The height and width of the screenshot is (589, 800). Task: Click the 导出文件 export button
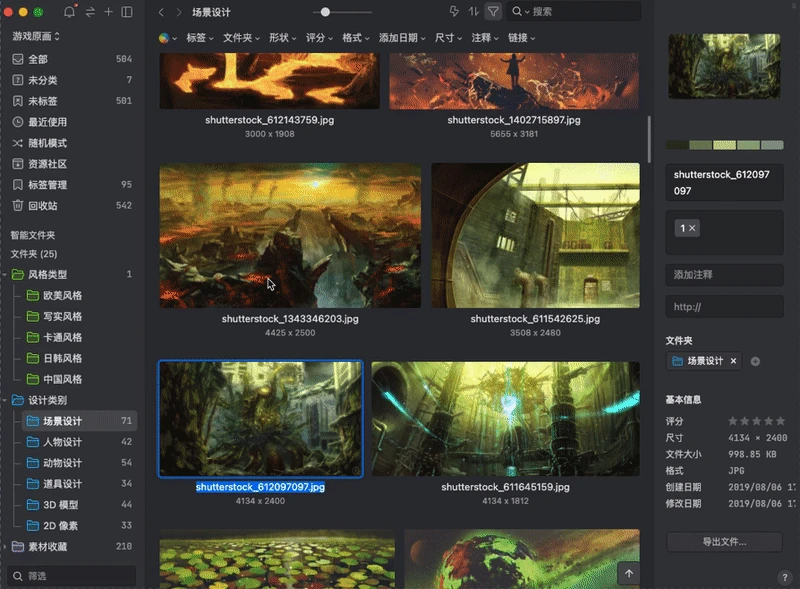[724, 542]
